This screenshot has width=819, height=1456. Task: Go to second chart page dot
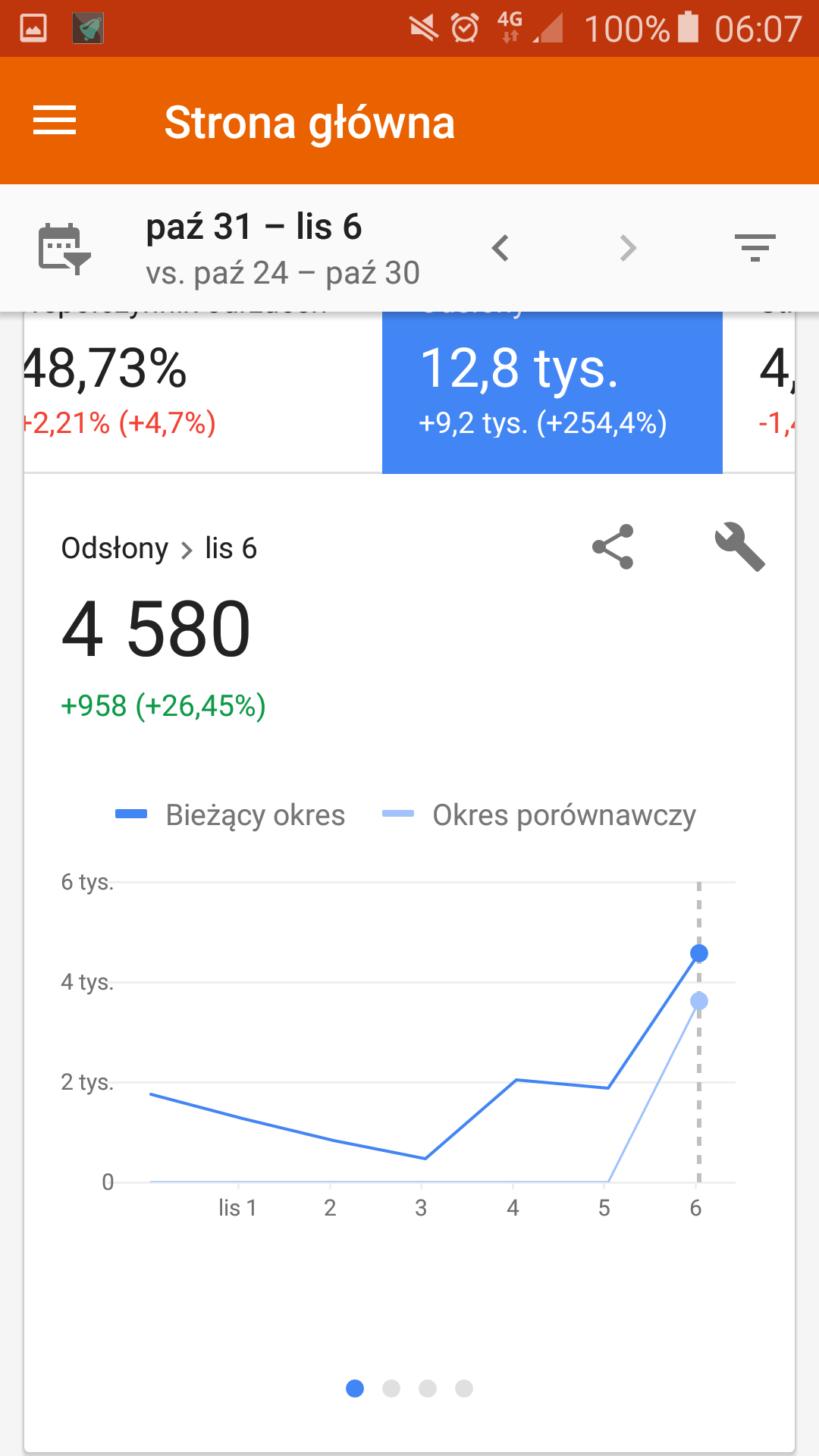tap(391, 1389)
